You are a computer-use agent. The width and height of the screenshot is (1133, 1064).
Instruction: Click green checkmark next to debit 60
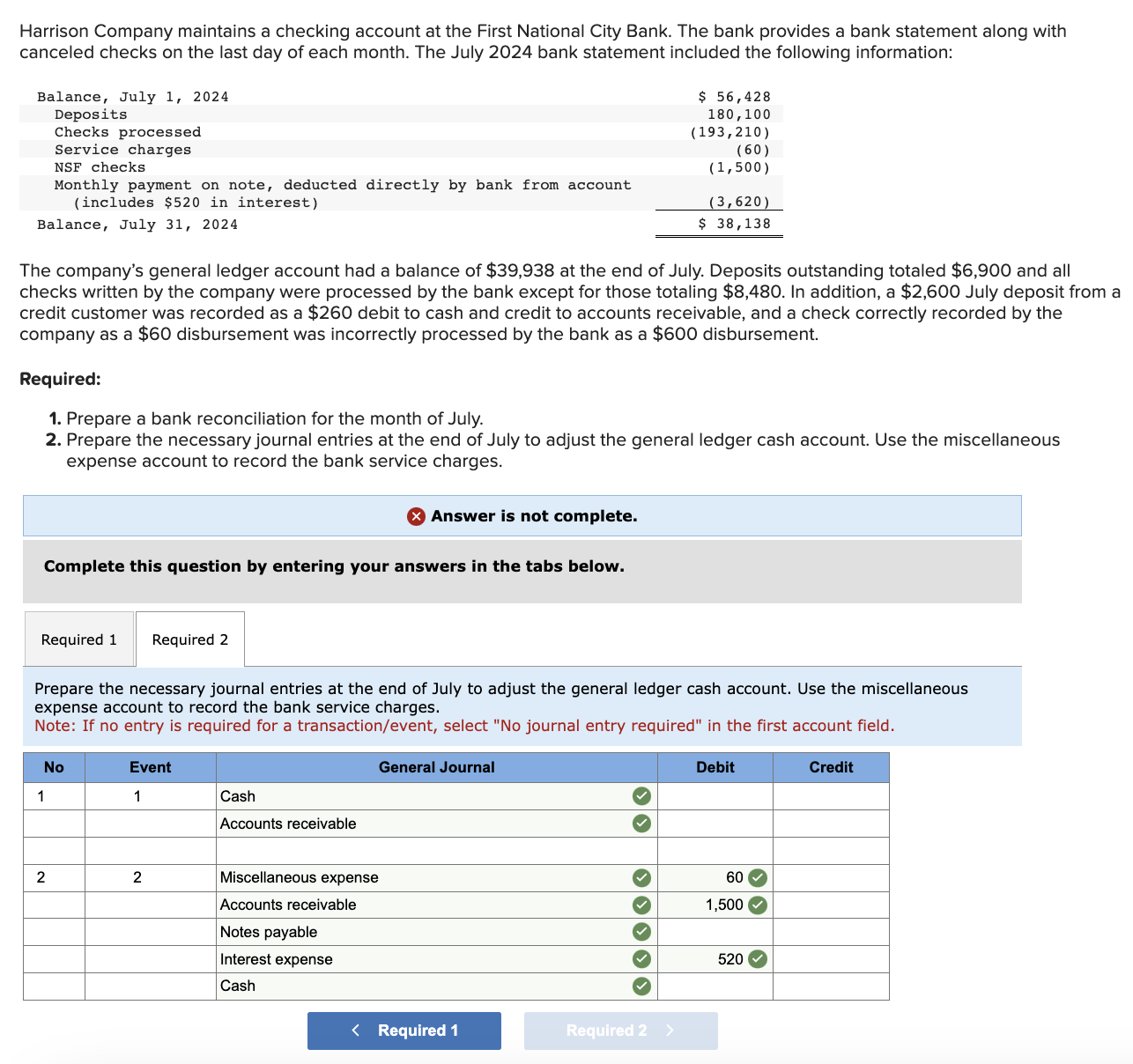758,877
